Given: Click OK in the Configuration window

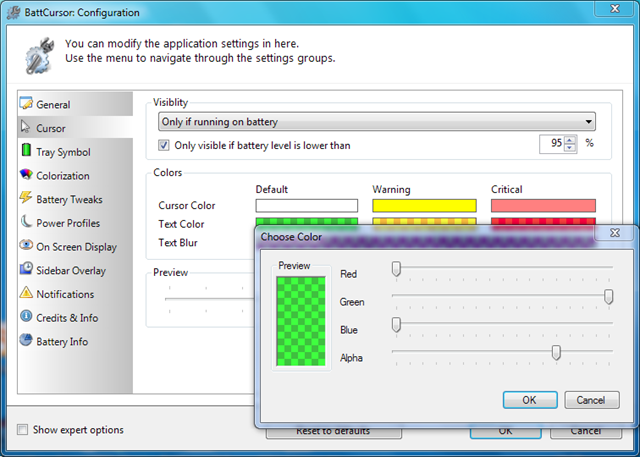Looking at the screenshot, I should (505, 432).
